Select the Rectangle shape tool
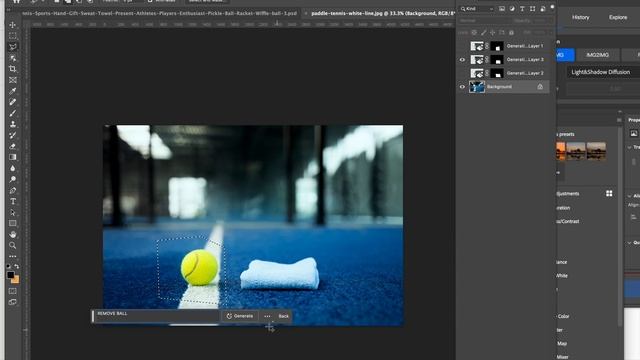This screenshot has width=640, height=360. point(13,223)
